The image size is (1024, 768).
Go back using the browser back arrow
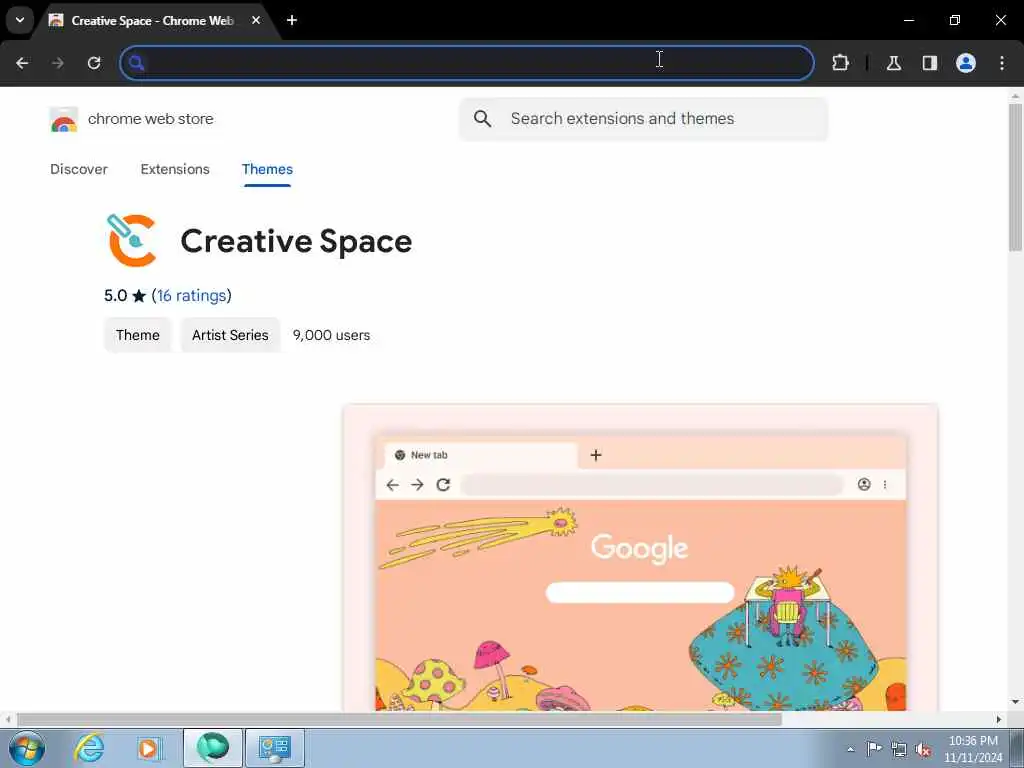click(22, 63)
